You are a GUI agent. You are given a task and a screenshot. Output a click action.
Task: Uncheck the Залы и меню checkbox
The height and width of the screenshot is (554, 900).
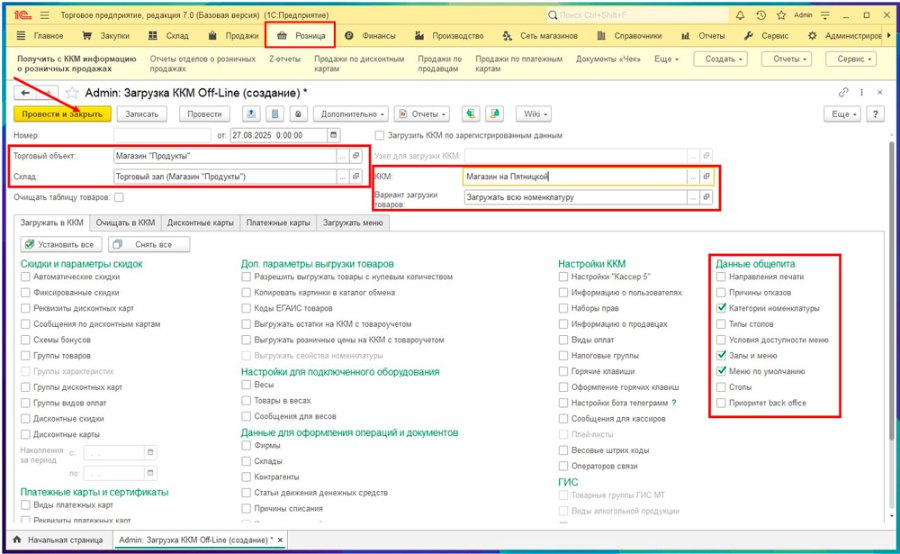click(721, 355)
